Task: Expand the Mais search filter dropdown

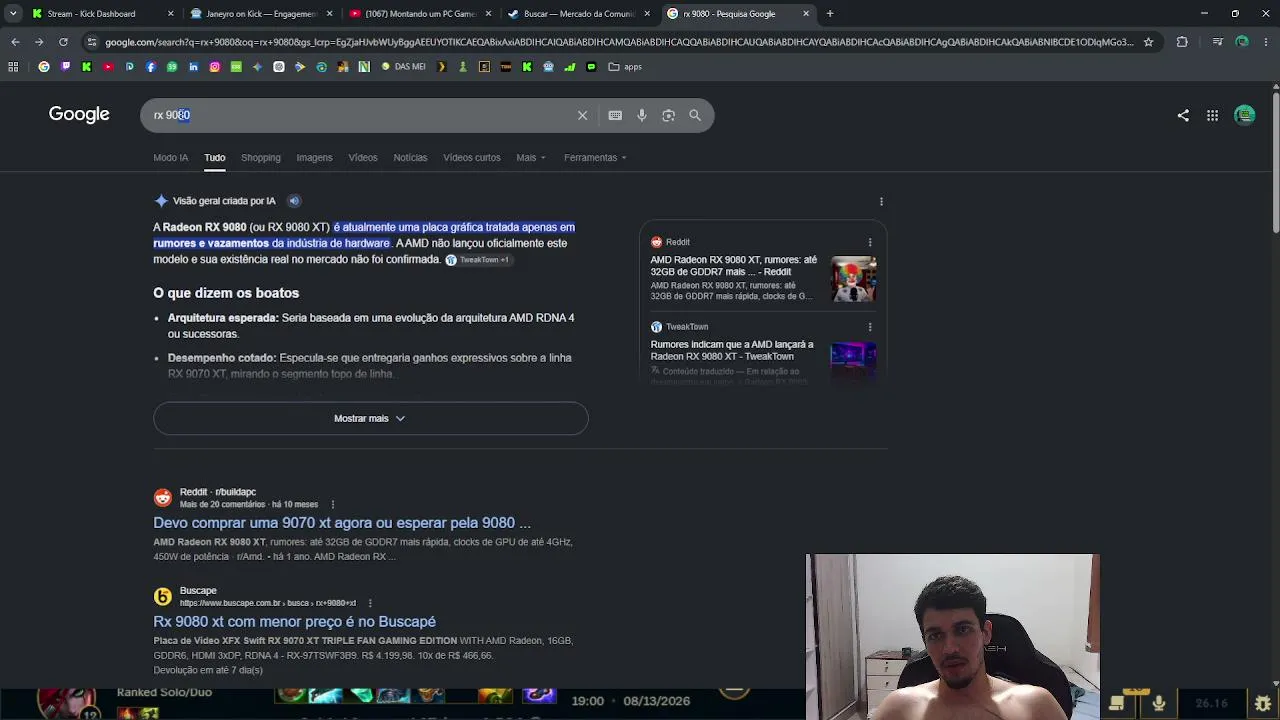Action: coord(531,158)
